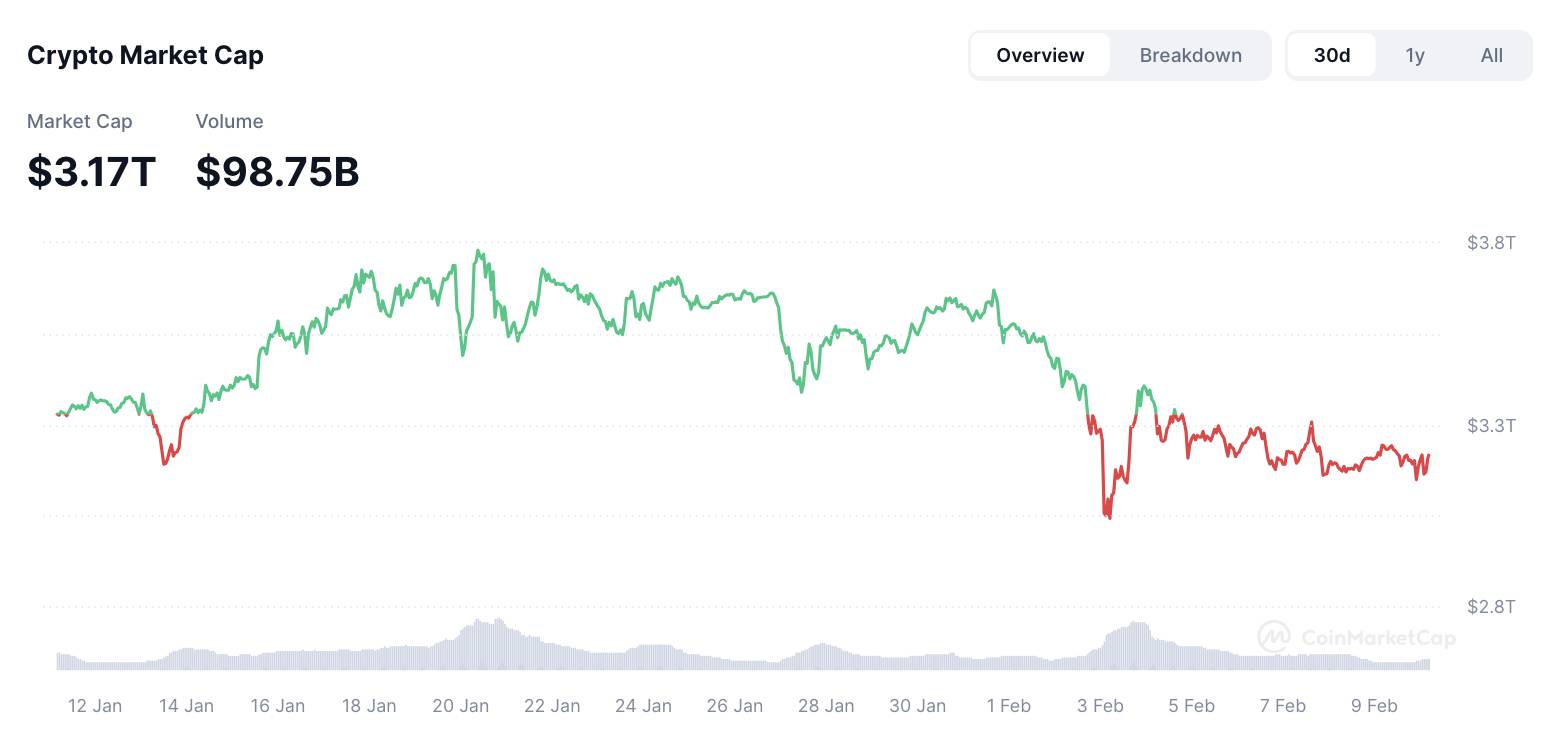Click the $3.17T market cap value
1560x754 pixels.
[x=92, y=172]
